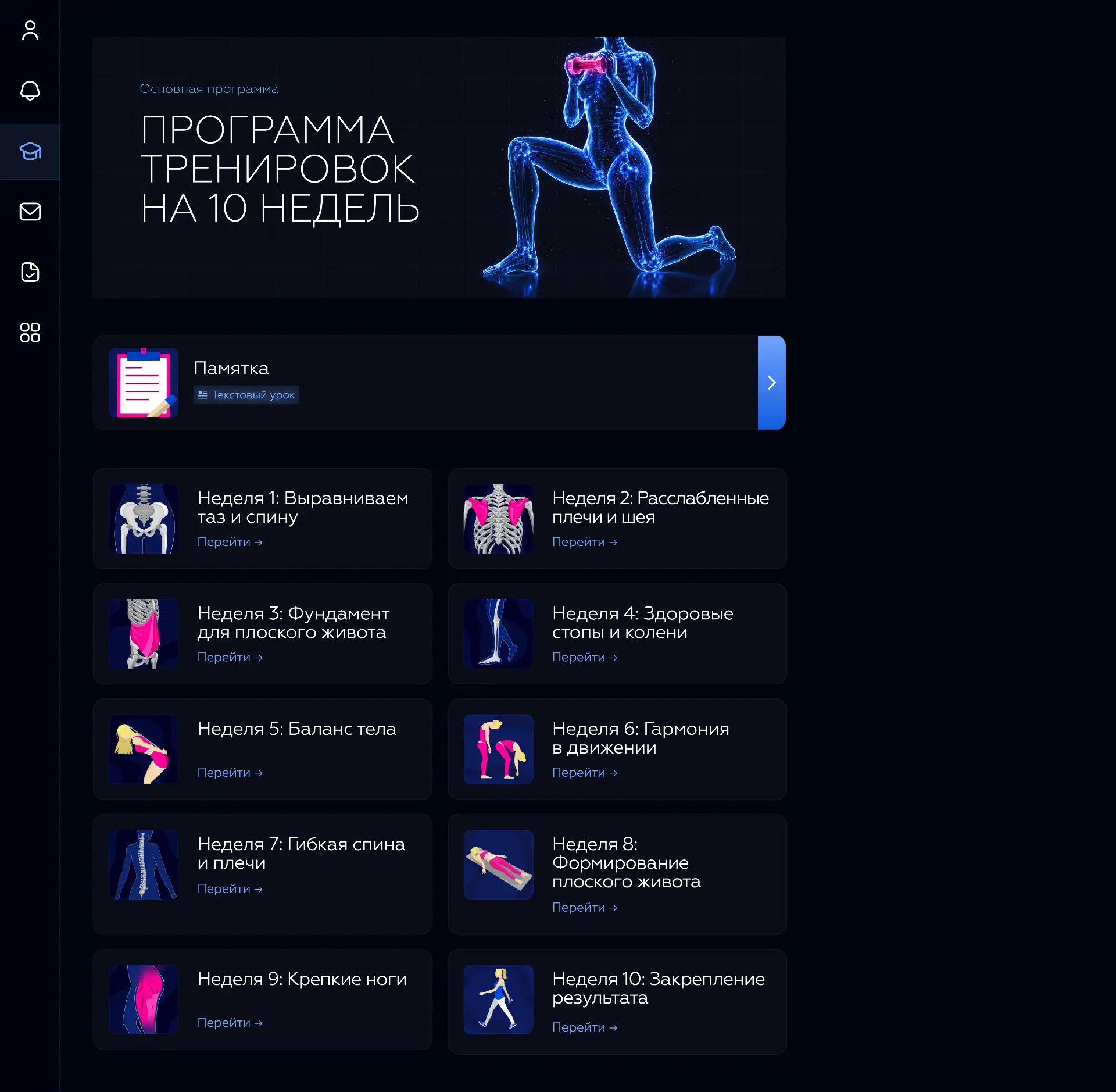The width and height of the screenshot is (1116, 1092).
Task: Click abdominal muscle thumbnail for Неделя 3
Action: (x=144, y=634)
